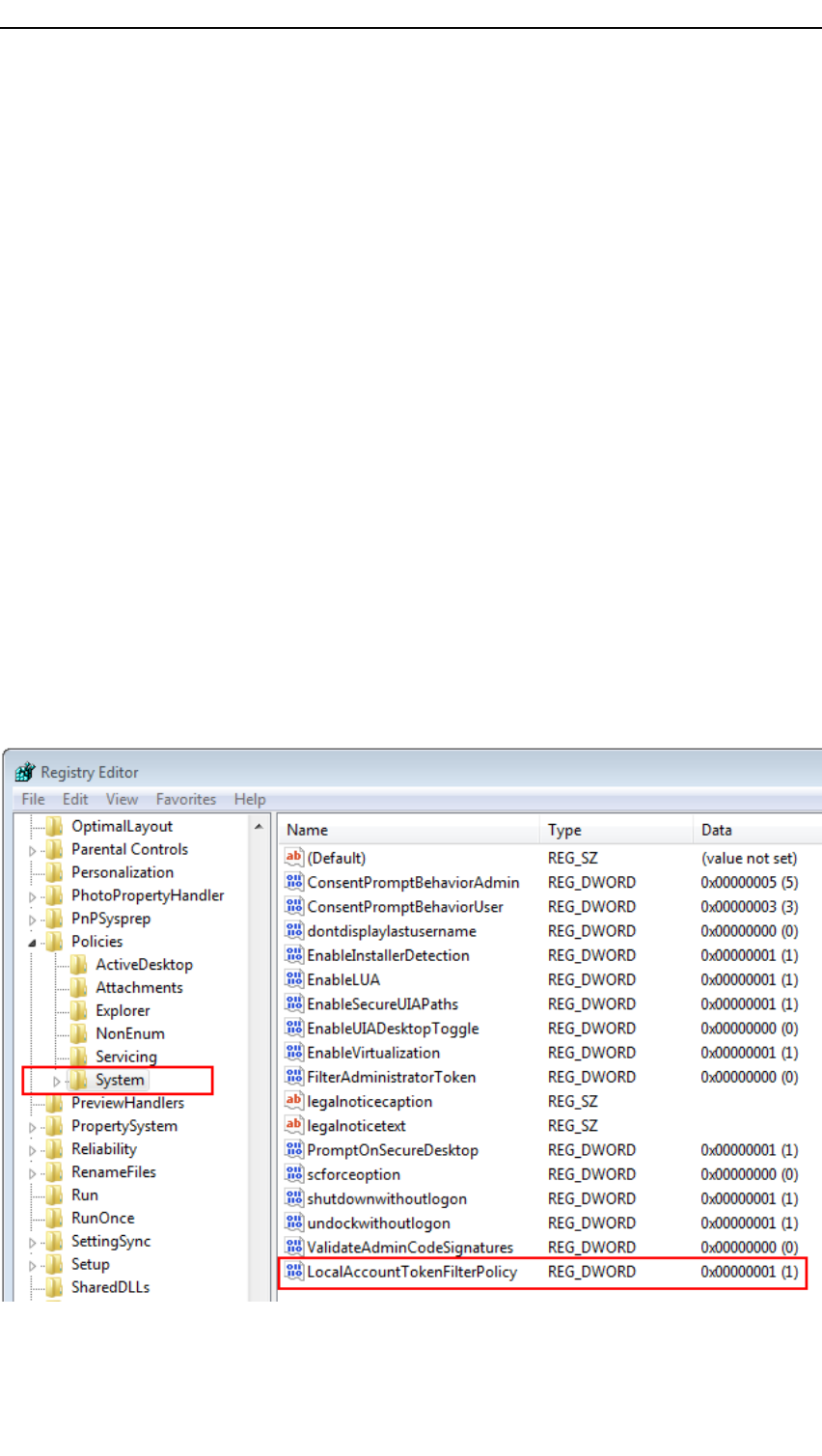Select the dontdisplaylastusername value name
This screenshot has height=1456, width=822.
[392, 931]
